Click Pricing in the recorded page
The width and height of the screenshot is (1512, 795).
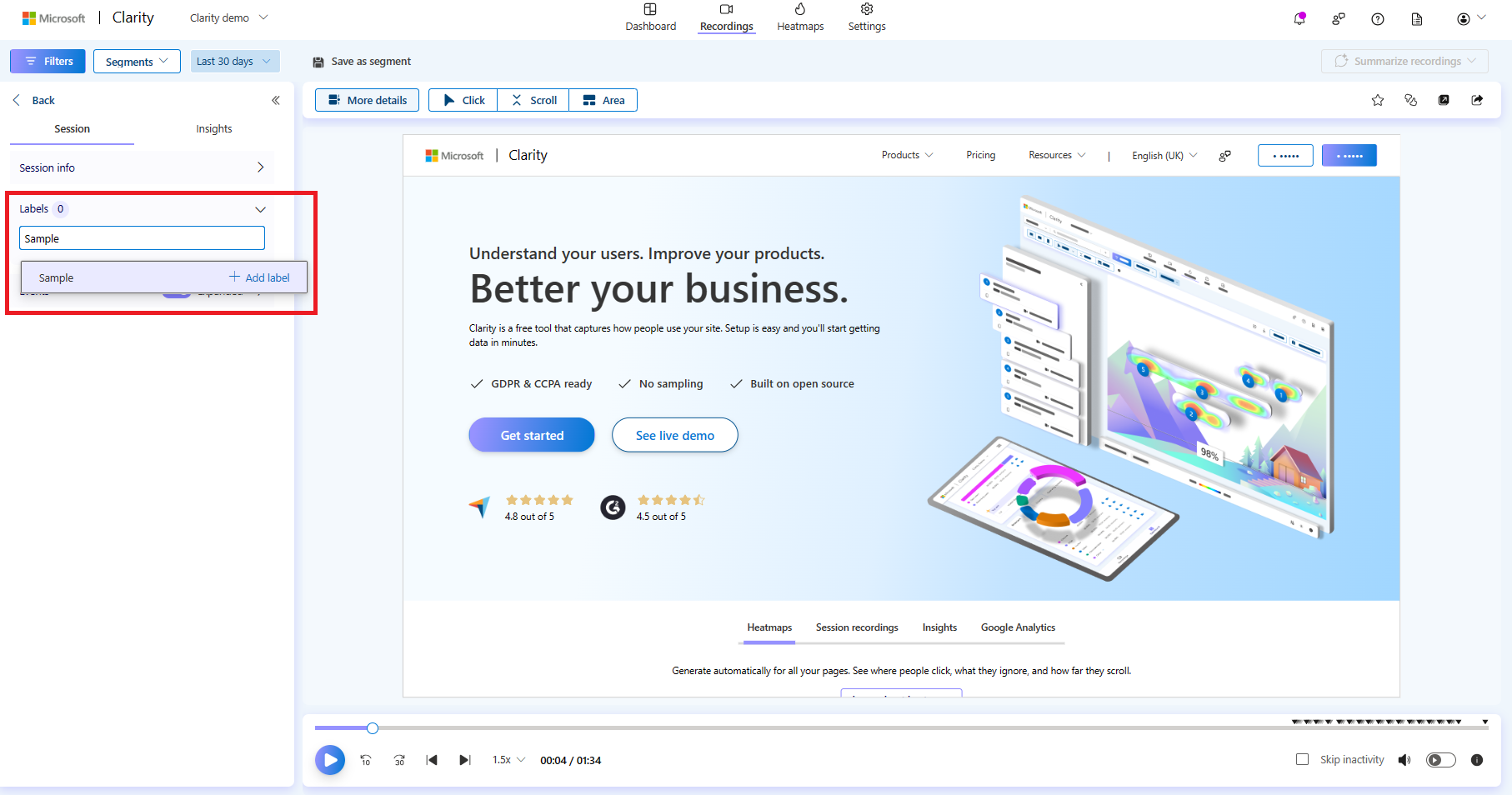981,155
